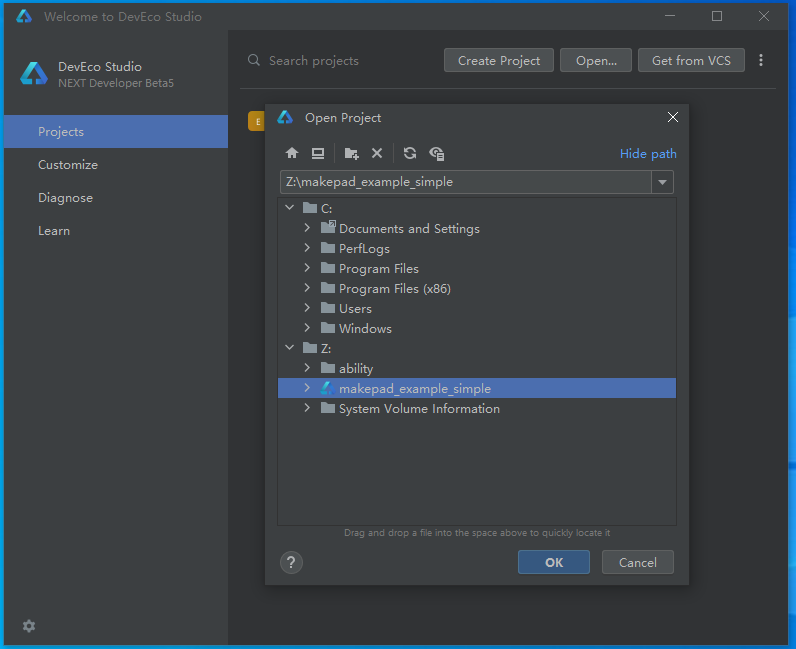Click the orange project icon behind dialog
Image resolution: width=796 pixels, height=649 pixels.
click(256, 121)
